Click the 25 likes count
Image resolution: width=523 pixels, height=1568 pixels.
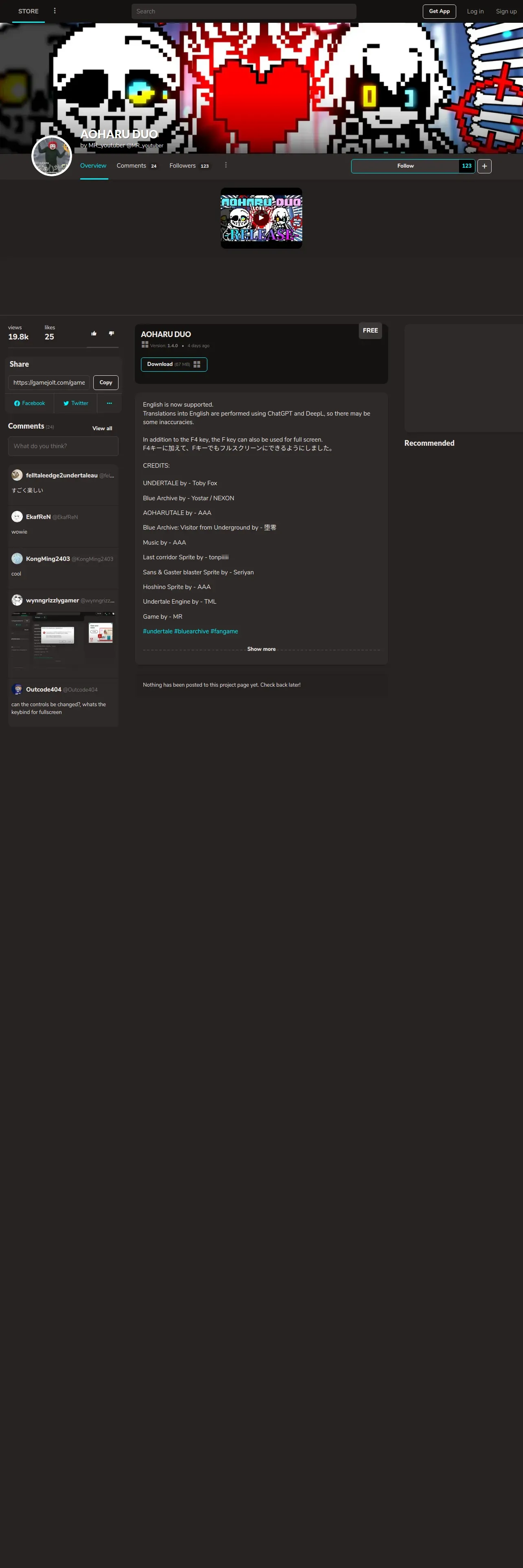click(49, 337)
